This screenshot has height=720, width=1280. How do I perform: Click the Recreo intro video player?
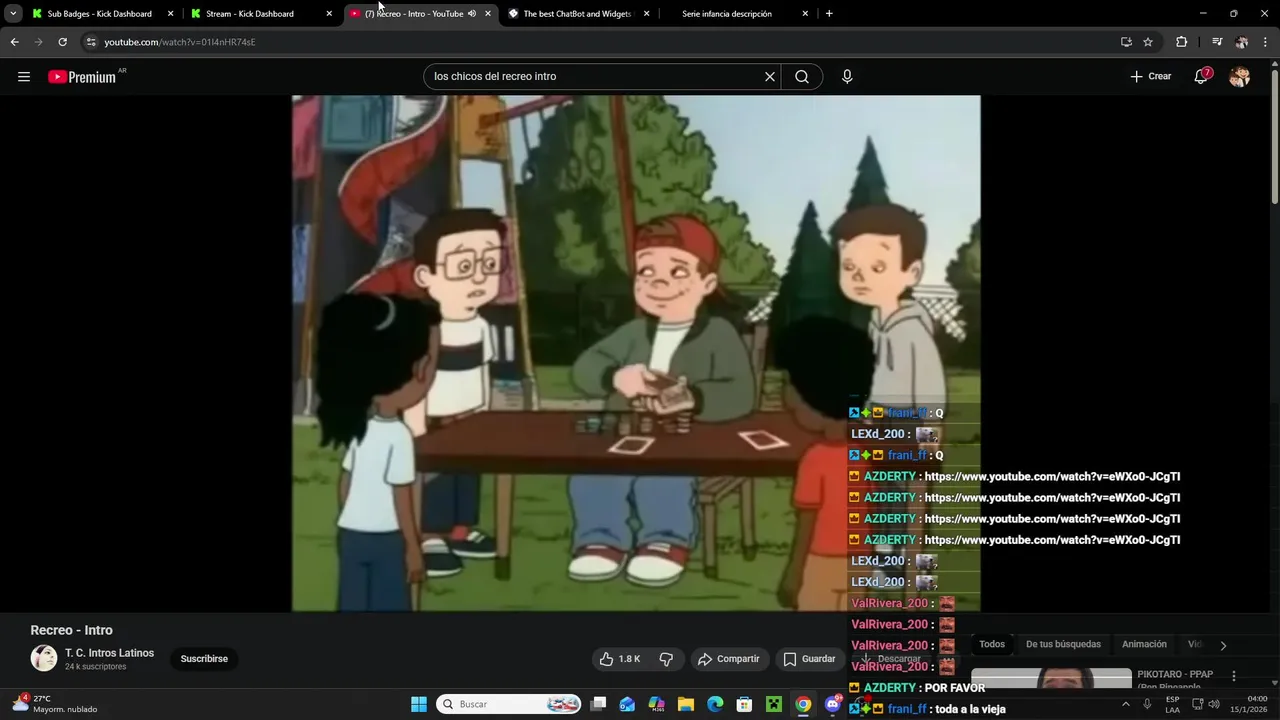(x=636, y=353)
